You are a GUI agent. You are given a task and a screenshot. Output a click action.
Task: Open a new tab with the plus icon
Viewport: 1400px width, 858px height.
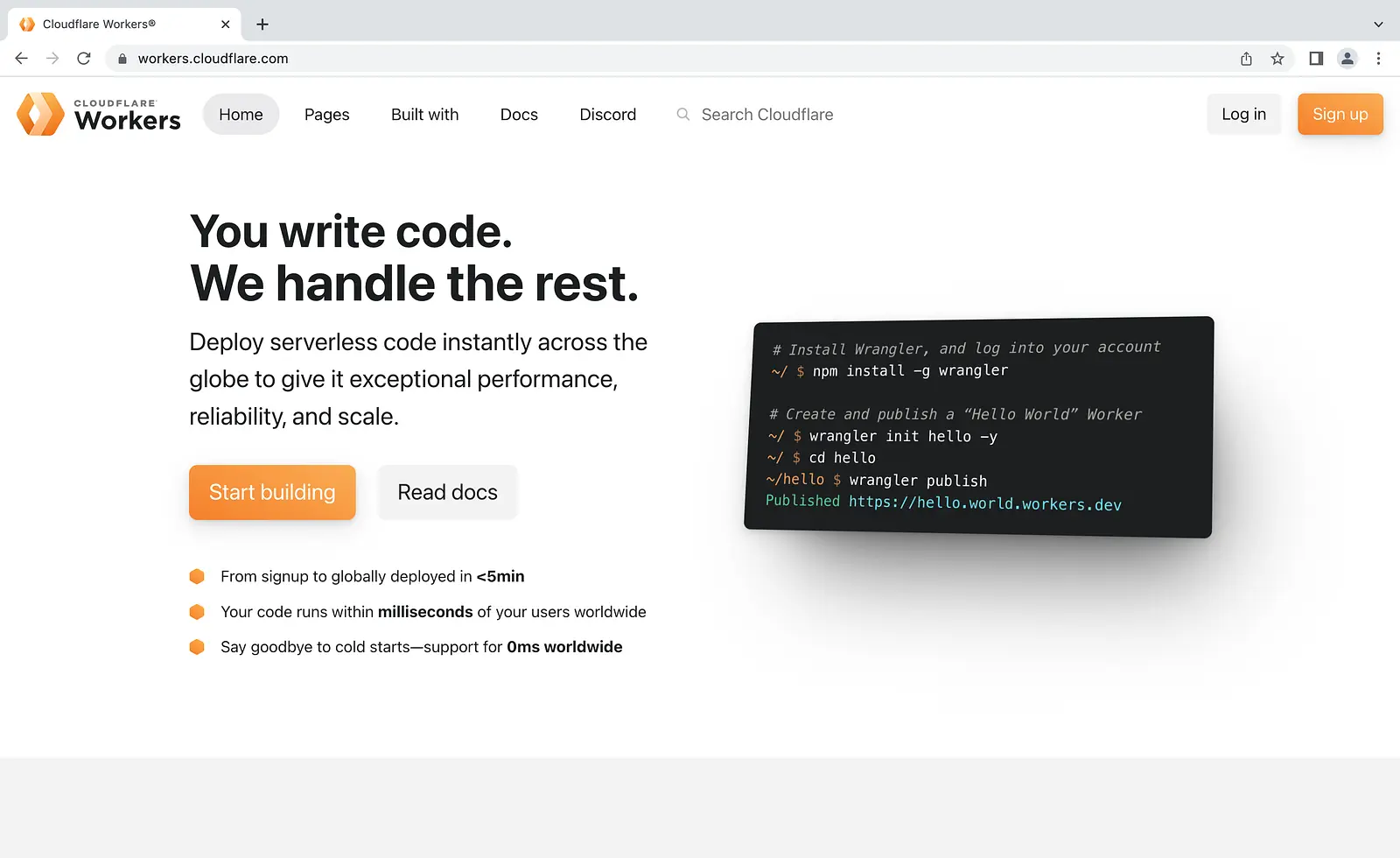[x=262, y=25]
